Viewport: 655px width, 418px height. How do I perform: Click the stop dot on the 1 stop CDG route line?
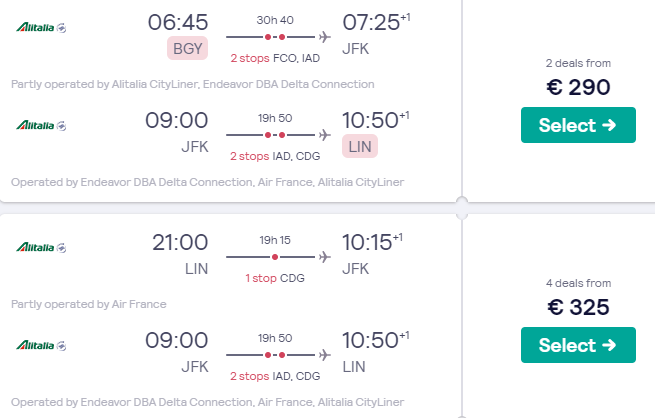pos(275,257)
